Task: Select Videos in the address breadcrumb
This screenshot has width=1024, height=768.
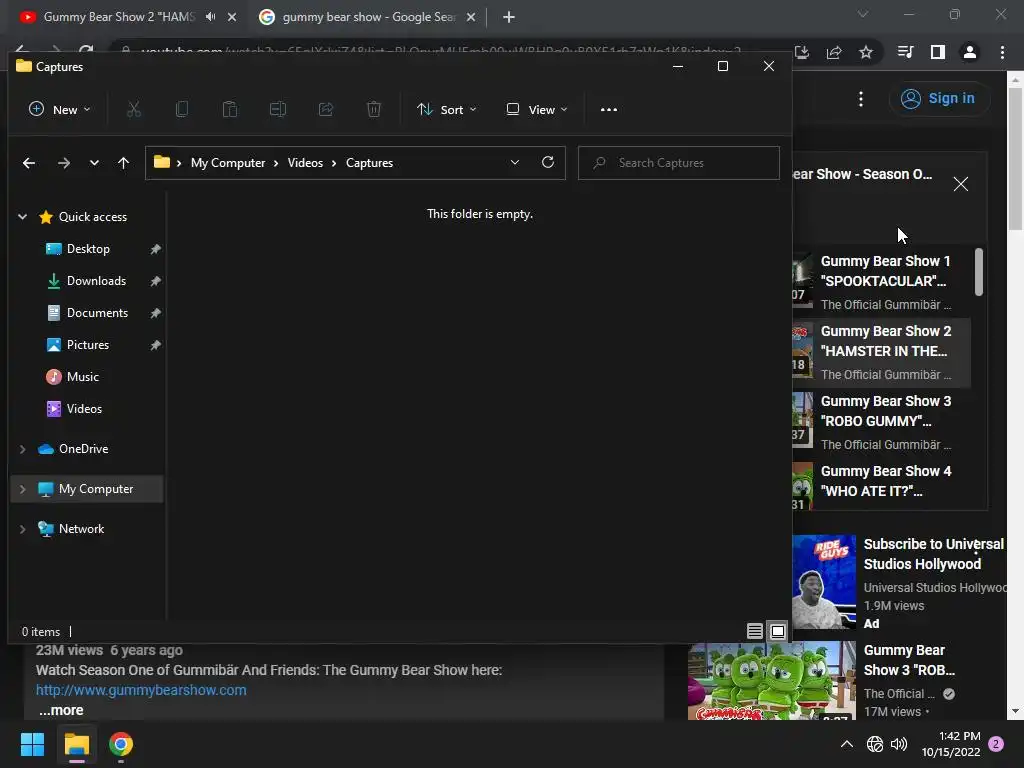Action: tap(305, 163)
